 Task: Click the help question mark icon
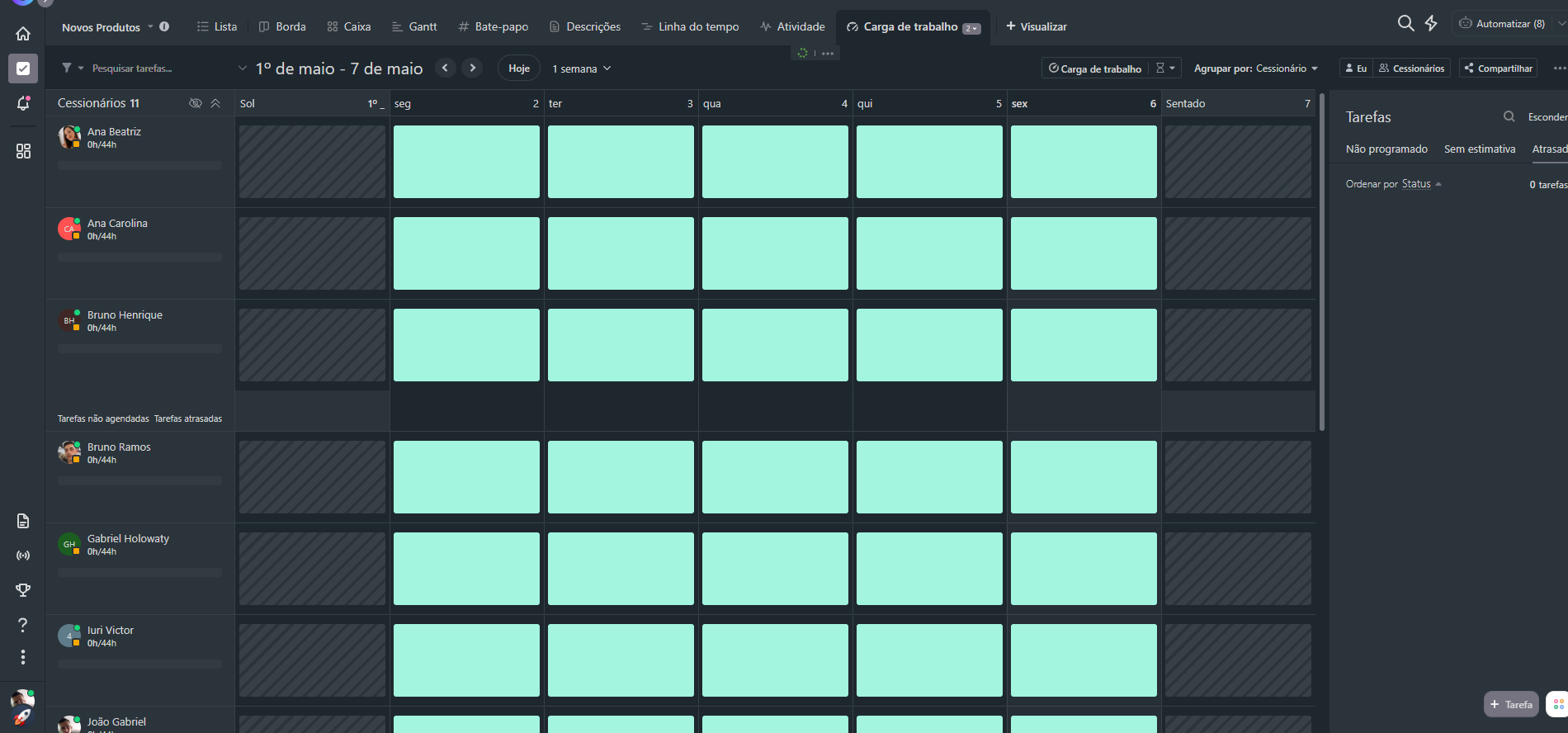[23, 625]
